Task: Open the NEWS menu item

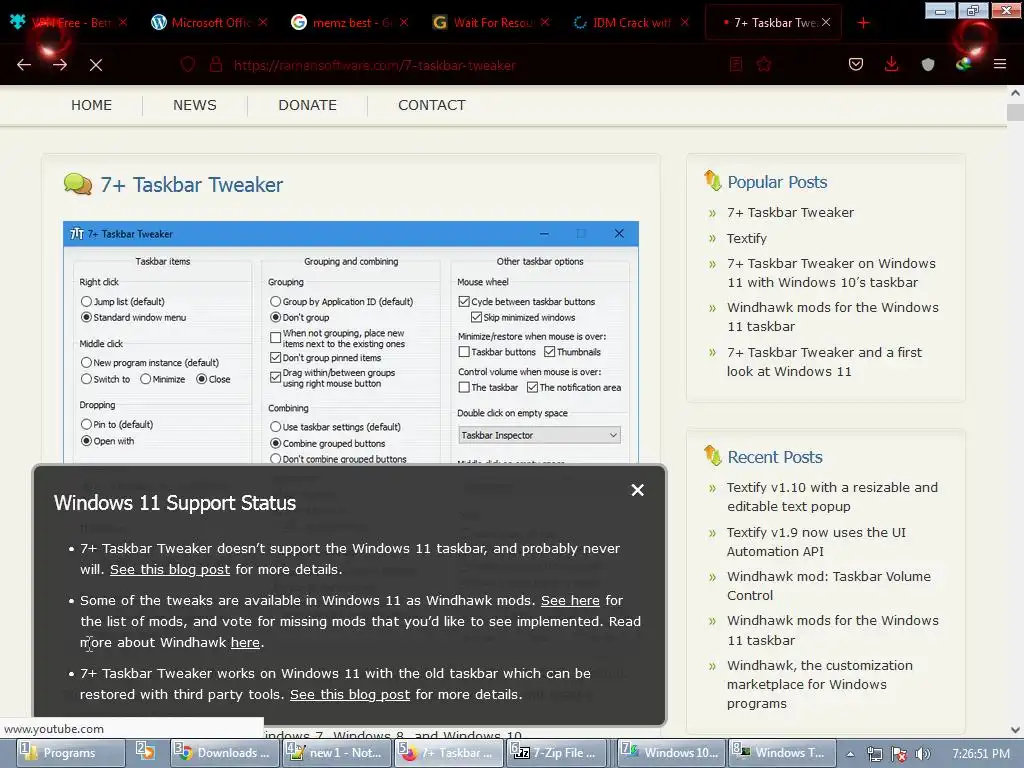Action: 195,105
